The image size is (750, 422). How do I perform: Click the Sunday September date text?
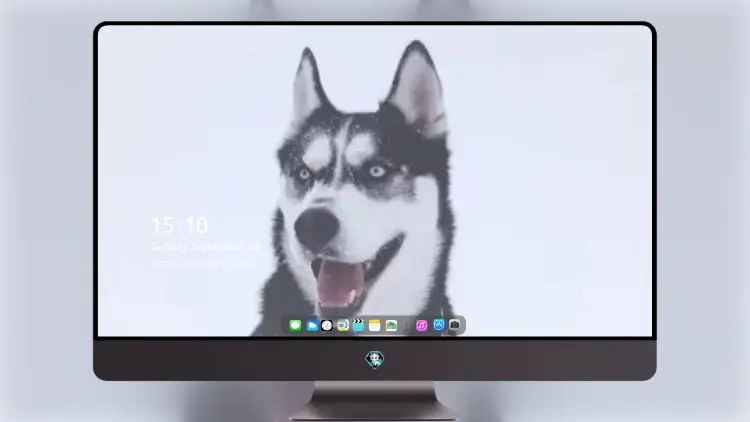click(x=205, y=246)
